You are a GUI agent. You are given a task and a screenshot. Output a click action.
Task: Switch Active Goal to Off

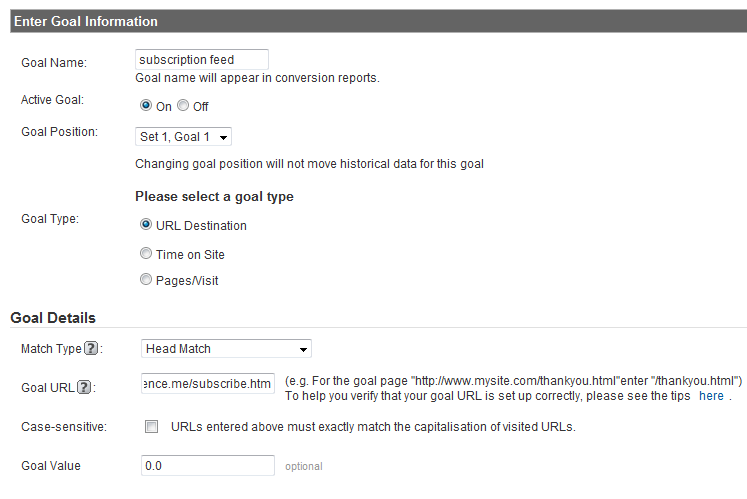pyautogui.click(x=183, y=105)
